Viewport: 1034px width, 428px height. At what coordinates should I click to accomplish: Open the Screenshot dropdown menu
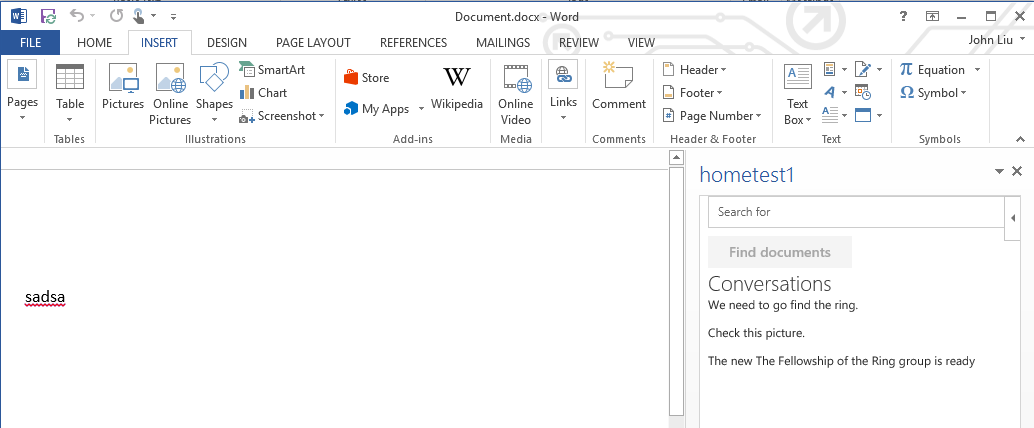point(283,116)
